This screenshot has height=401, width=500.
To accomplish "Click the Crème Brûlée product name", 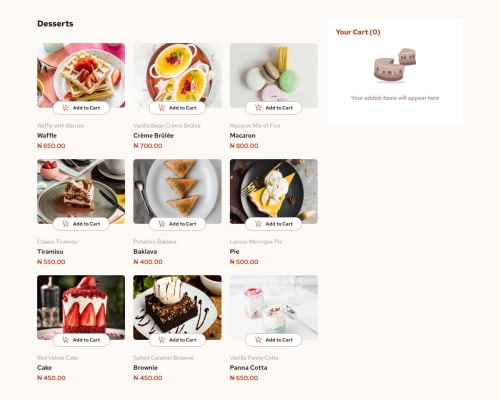I will (x=153, y=136).
